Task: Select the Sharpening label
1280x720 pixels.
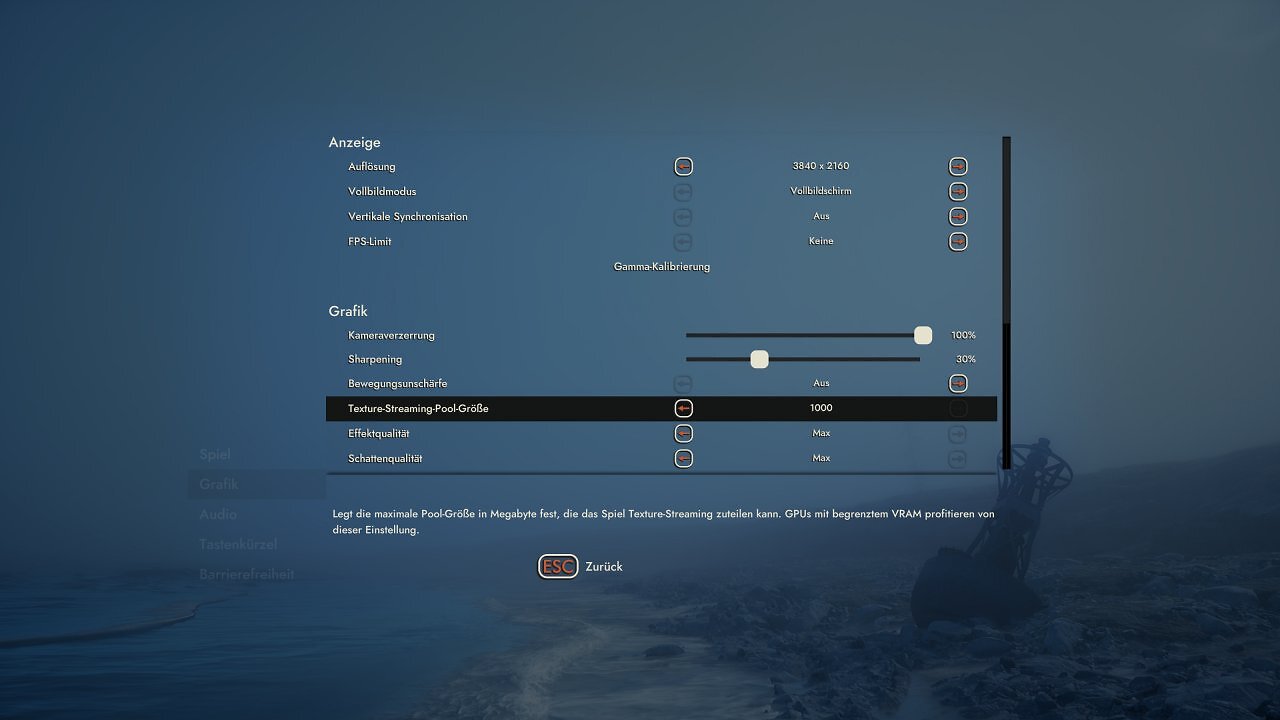Action: tap(375, 360)
